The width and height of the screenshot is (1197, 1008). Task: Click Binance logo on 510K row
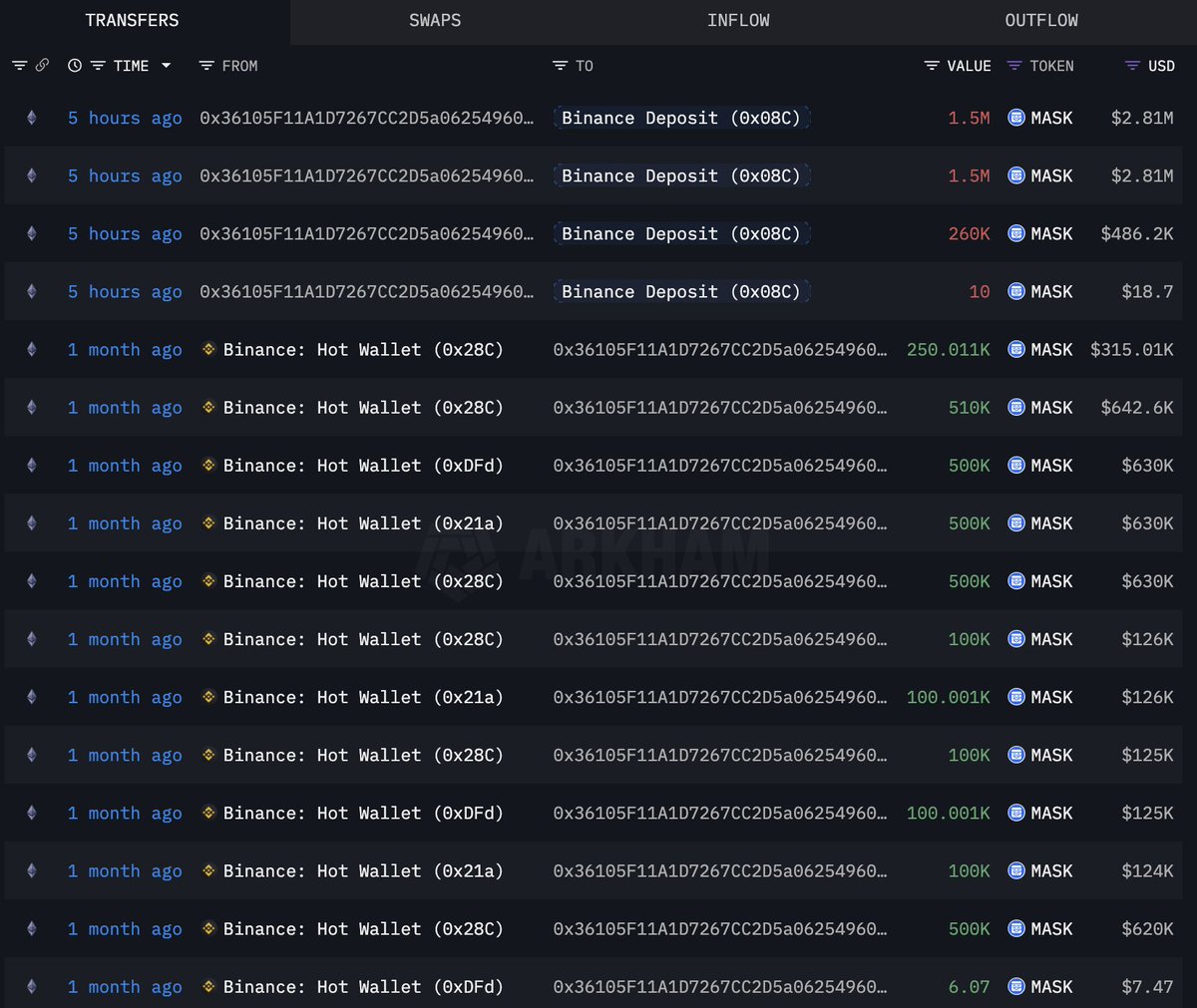[208, 407]
